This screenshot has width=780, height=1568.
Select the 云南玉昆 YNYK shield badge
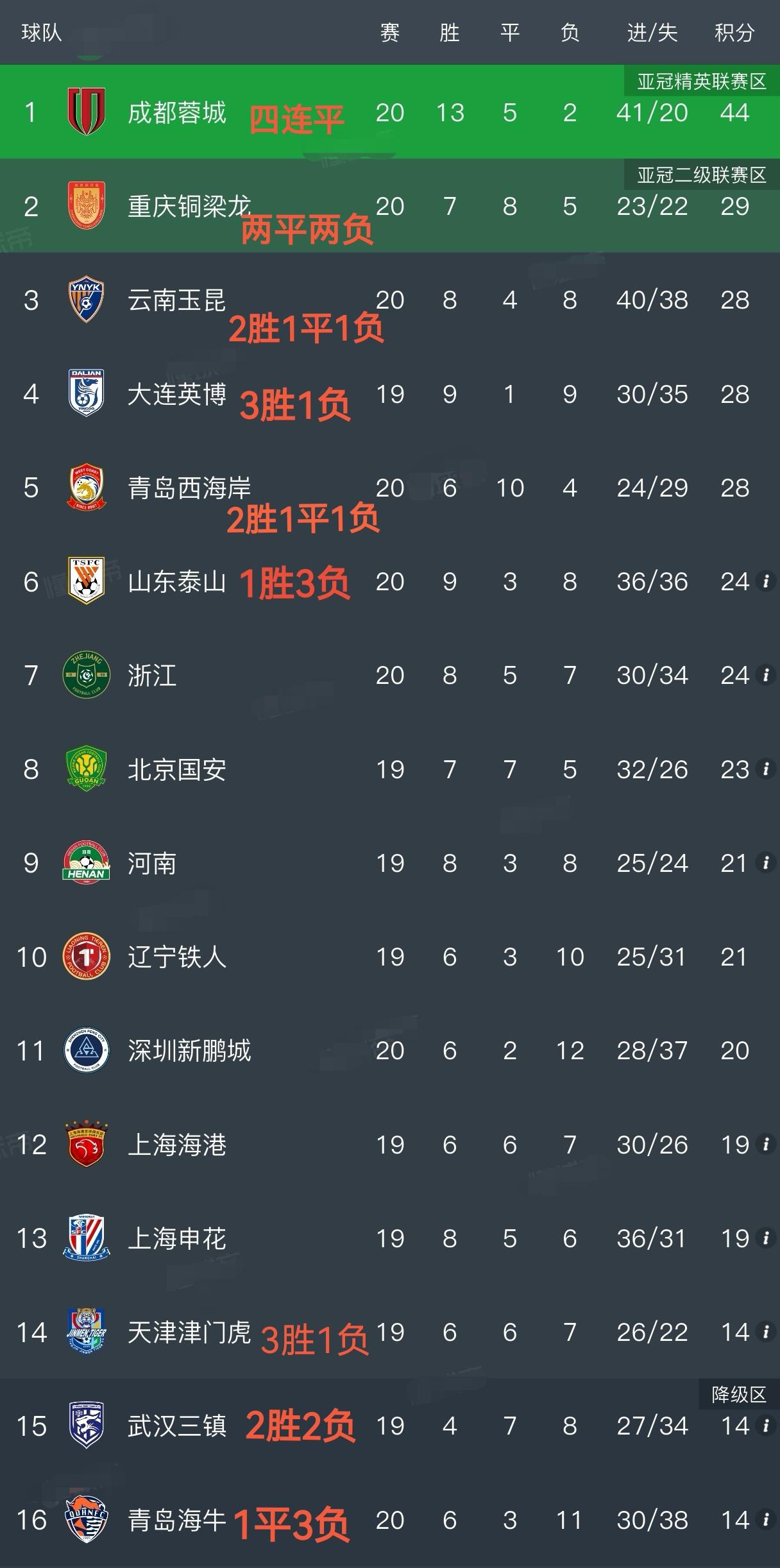[x=86, y=300]
